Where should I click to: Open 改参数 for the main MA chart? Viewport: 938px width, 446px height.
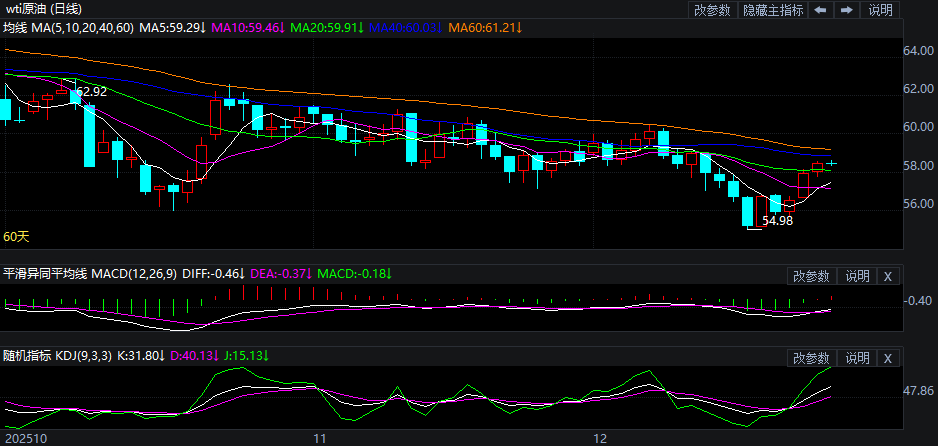click(x=712, y=10)
